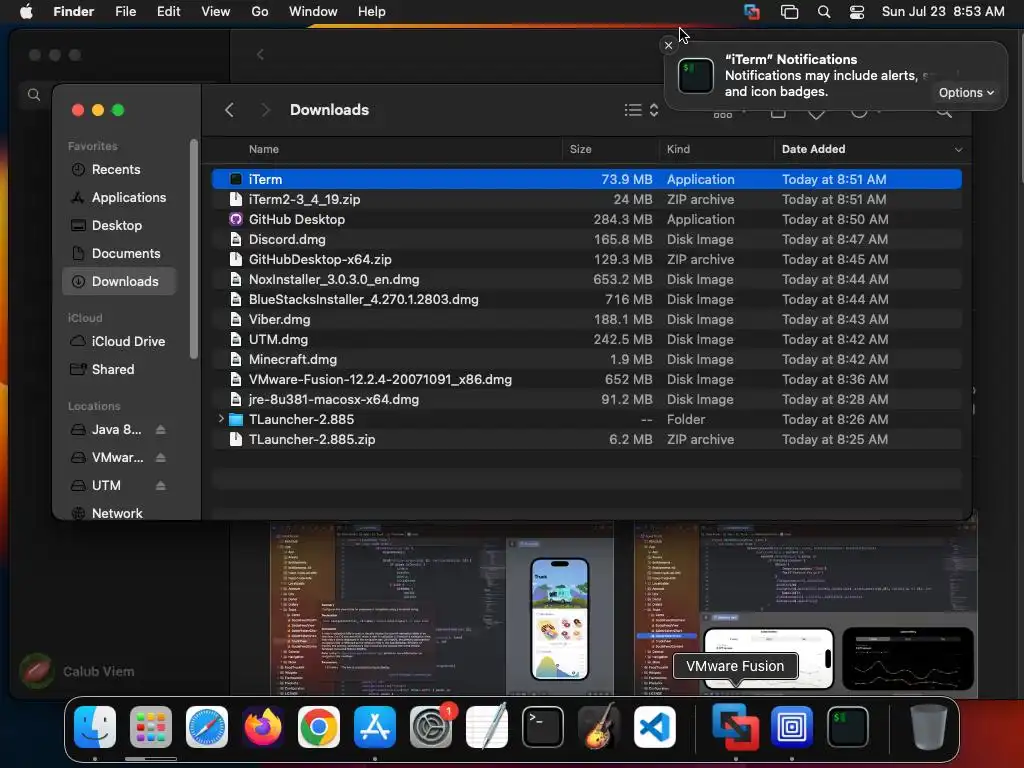Launch Safari from the Dock
This screenshot has width=1024, height=768.
[207, 727]
